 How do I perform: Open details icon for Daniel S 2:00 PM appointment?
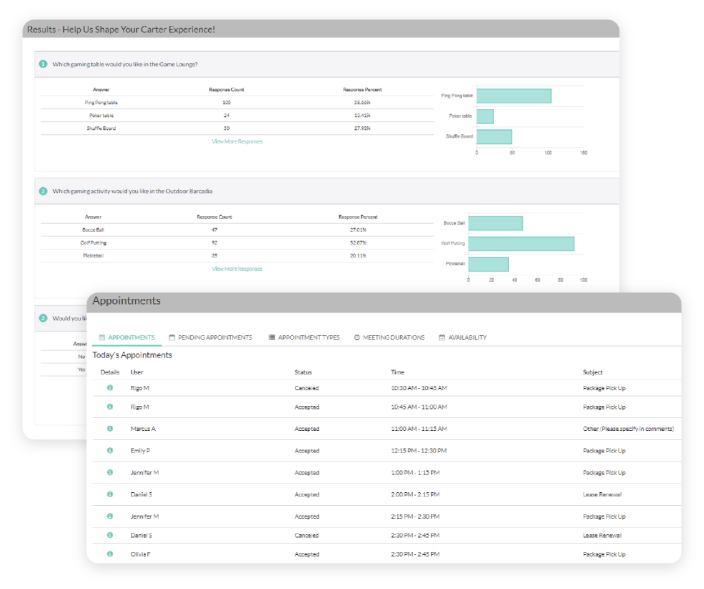pos(110,494)
